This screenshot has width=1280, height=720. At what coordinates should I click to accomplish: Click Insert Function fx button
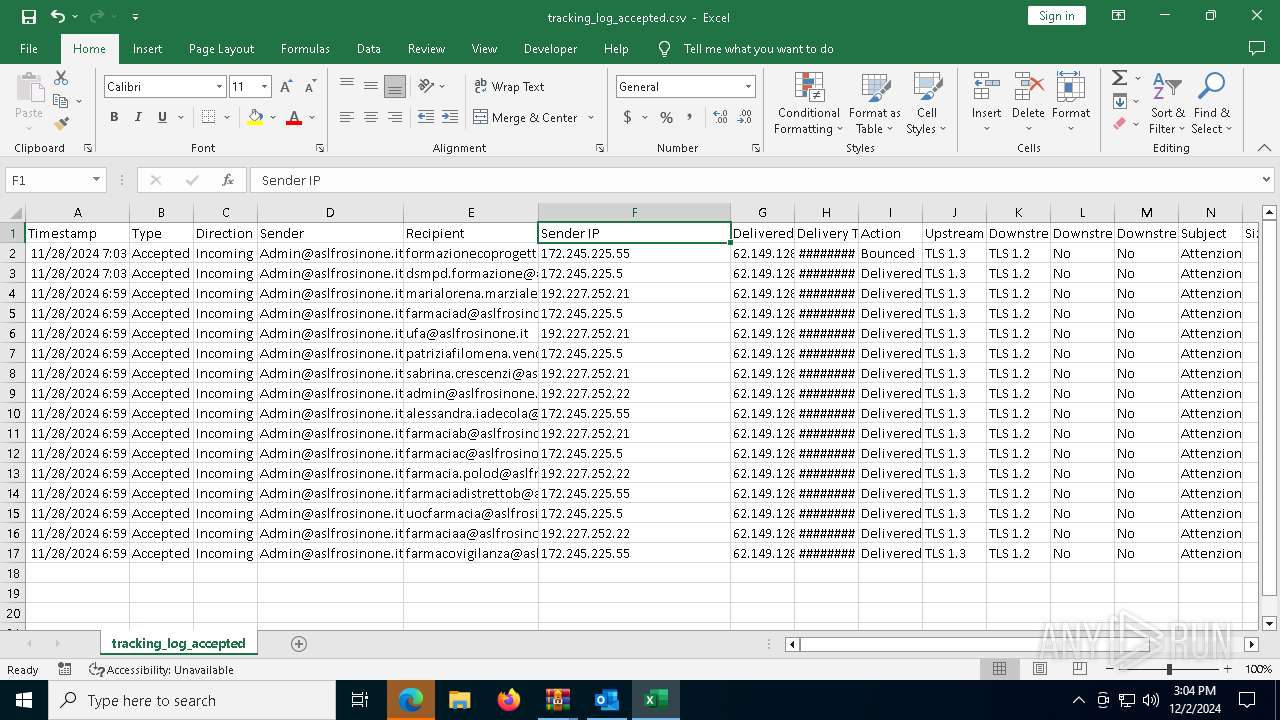pos(228,180)
